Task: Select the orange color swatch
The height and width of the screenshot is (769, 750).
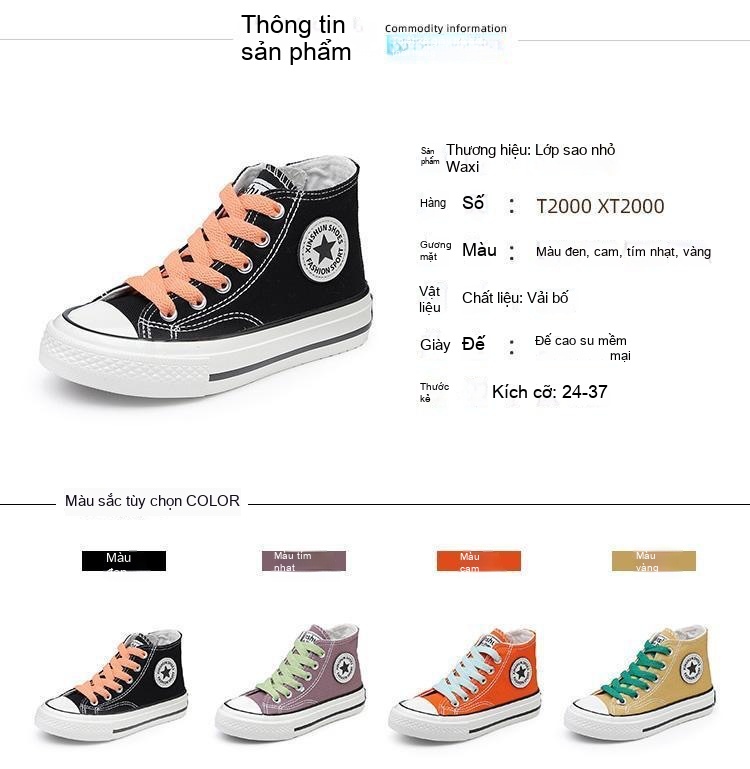Action: pyautogui.click(x=479, y=561)
